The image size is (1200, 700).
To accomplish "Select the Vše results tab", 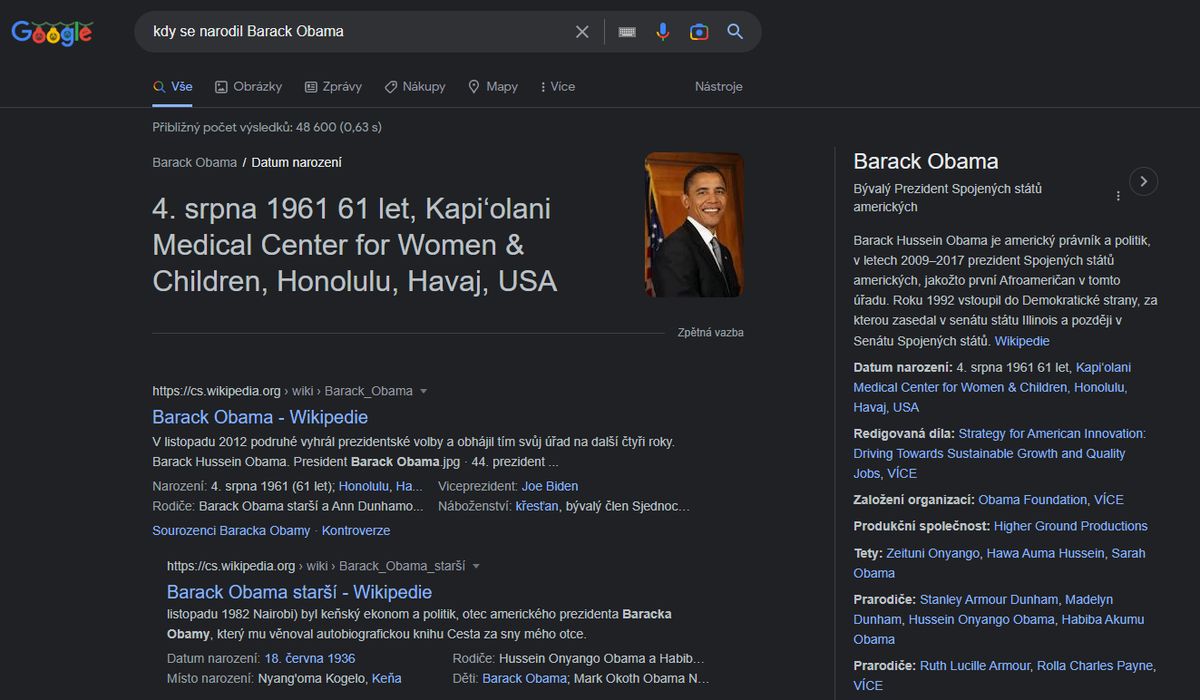I will [x=173, y=87].
